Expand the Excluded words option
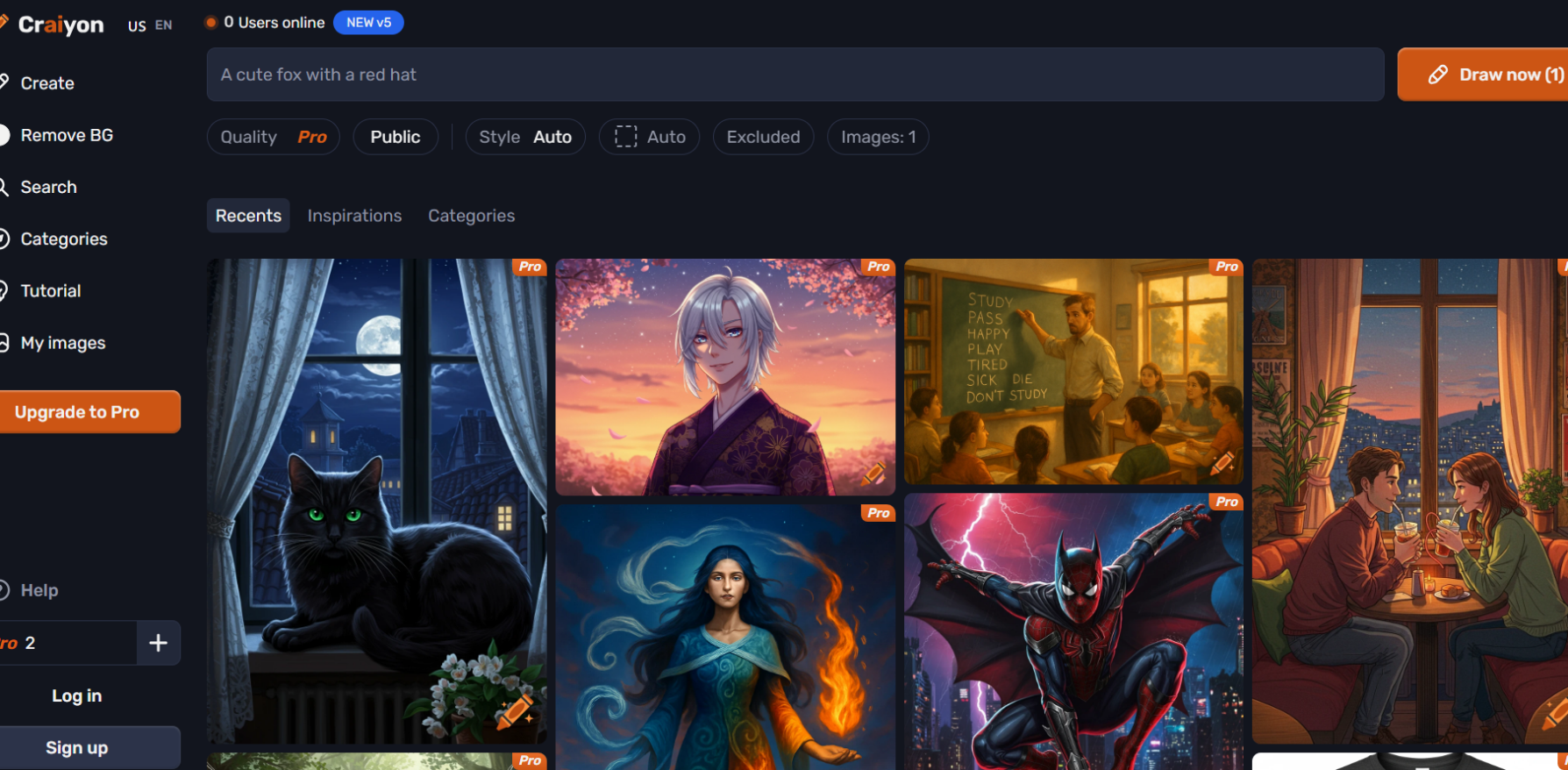This screenshot has height=770, width=1568. [763, 137]
